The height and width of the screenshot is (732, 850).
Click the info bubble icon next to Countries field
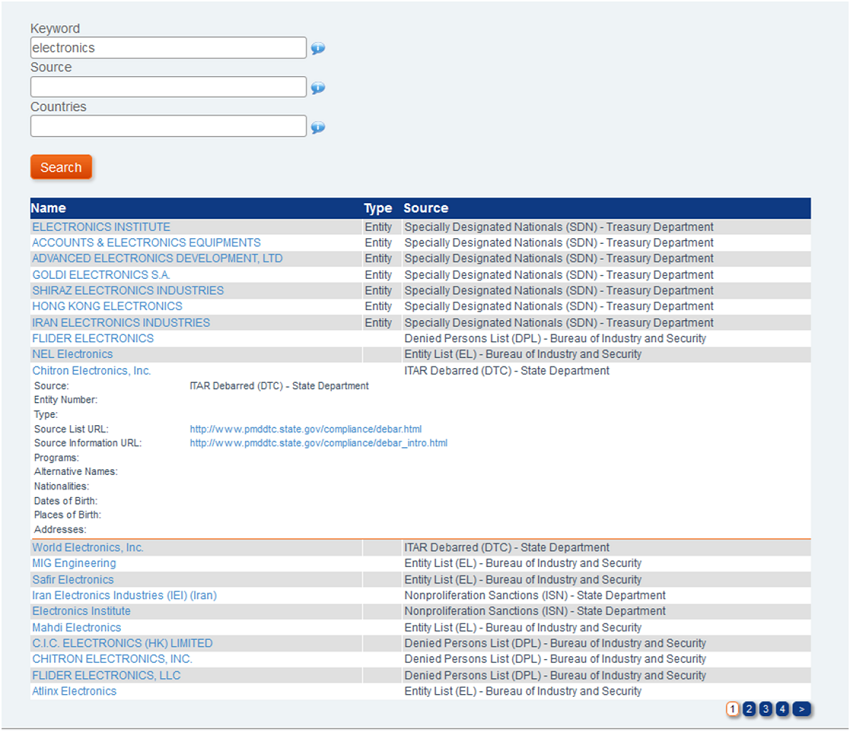[318, 127]
